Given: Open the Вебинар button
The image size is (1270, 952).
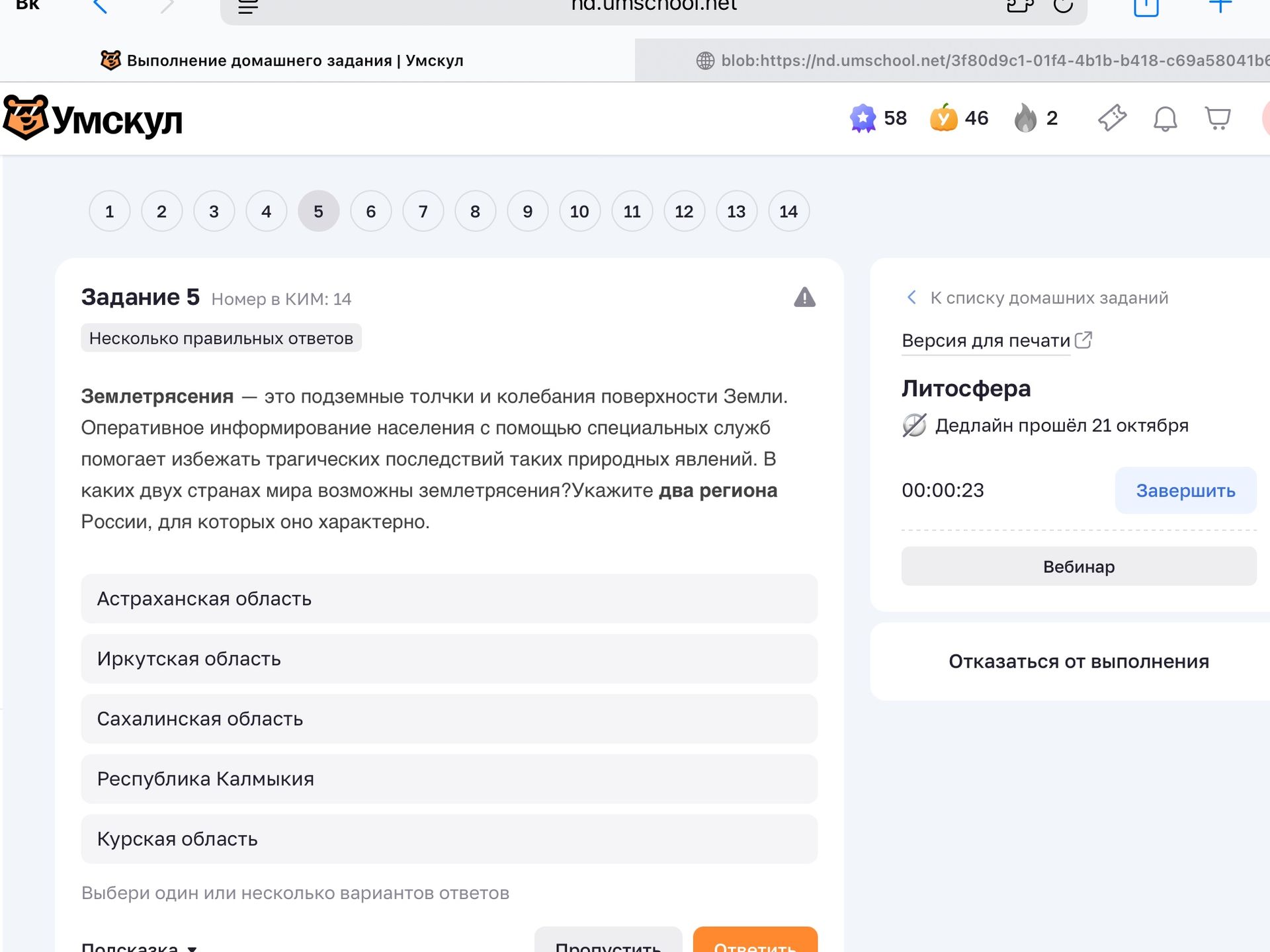Looking at the screenshot, I should coord(1079,567).
